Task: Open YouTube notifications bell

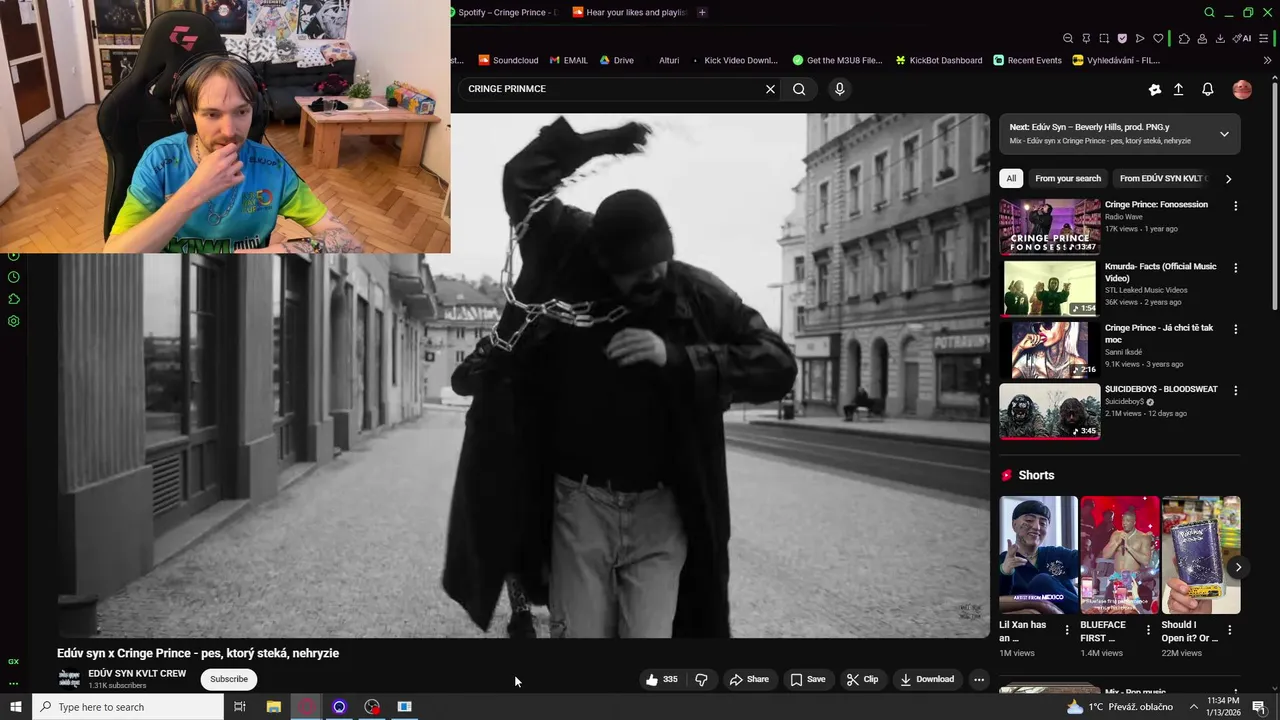Action: 1207,89
